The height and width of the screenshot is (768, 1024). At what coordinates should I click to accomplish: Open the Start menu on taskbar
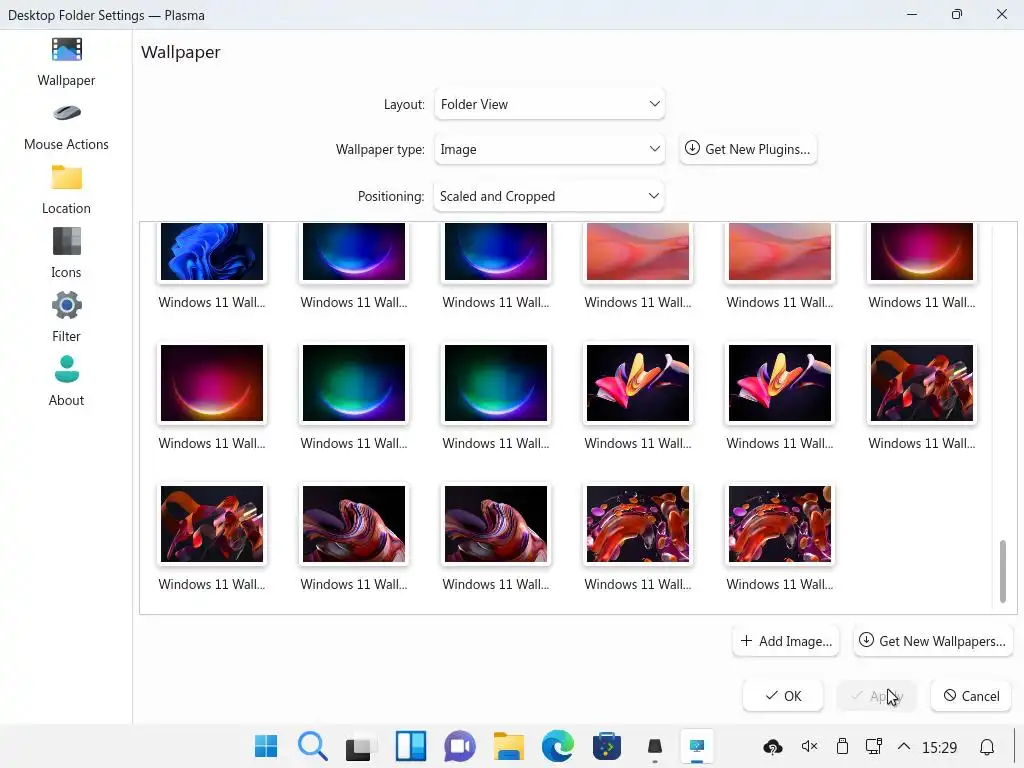tap(266, 746)
